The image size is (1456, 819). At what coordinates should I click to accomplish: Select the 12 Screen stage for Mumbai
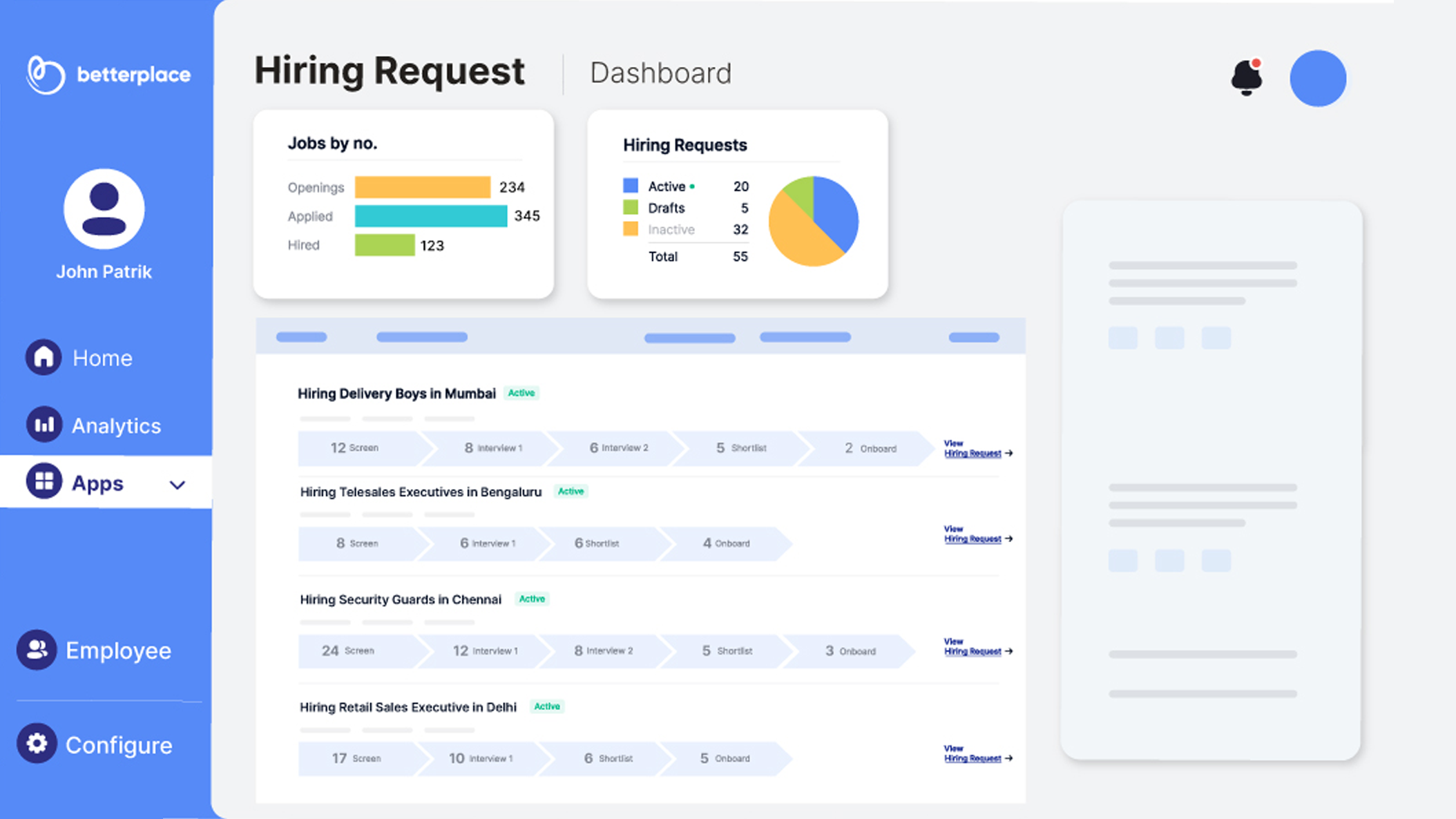tap(355, 448)
